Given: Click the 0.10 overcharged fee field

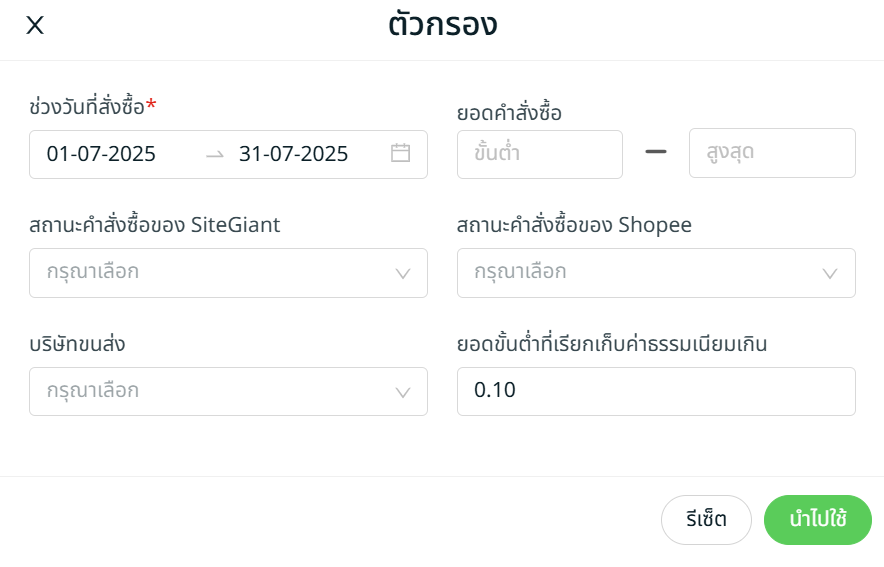Looking at the screenshot, I should tap(655, 391).
